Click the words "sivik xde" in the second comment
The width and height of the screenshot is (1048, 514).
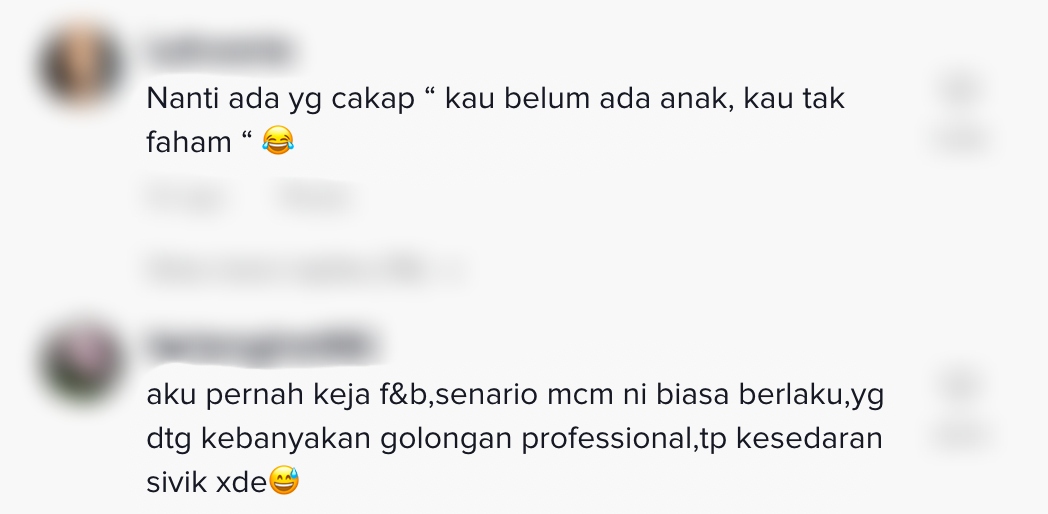click(207, 482)
